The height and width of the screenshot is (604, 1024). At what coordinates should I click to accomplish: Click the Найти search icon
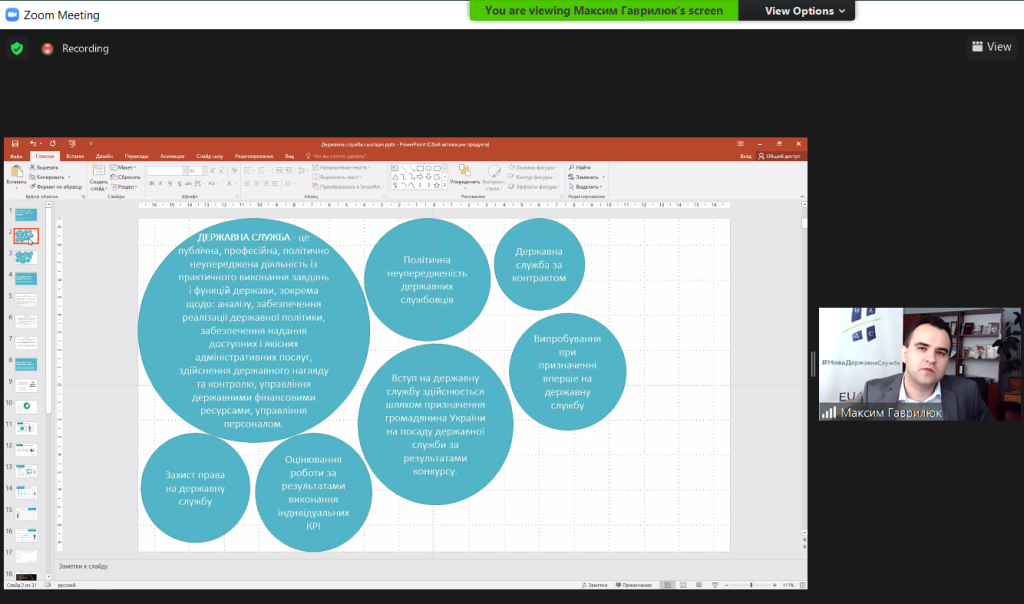[x=580, y=167]
